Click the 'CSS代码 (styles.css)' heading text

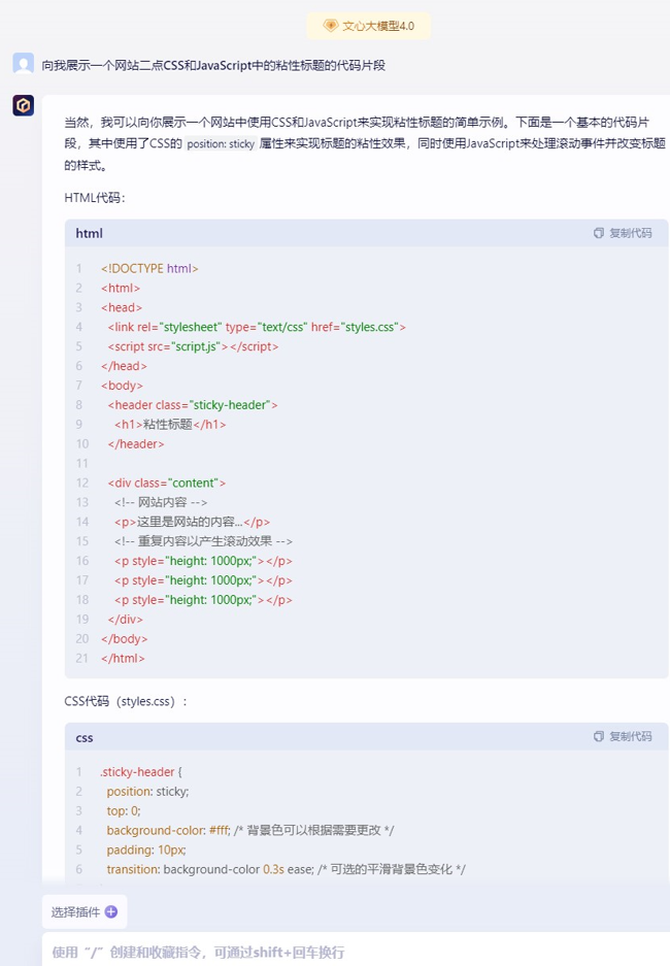click(x=125, y=701)
